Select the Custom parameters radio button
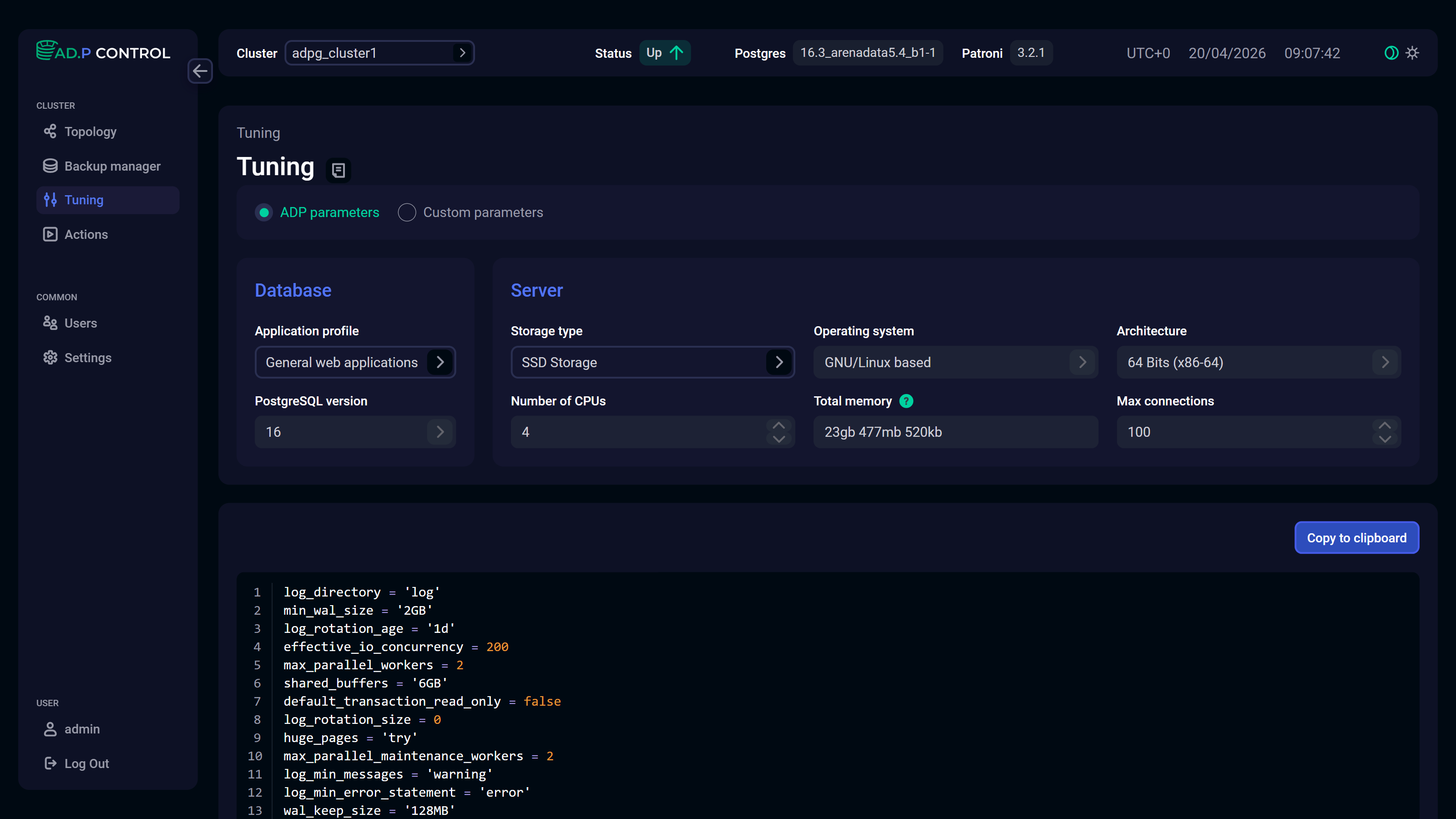The height and width of the screenshot is (819, 1456). 407,212
